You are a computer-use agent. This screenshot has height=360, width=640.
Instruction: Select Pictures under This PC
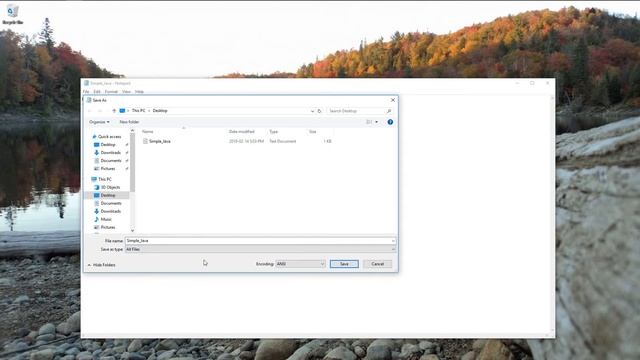(x=108, y=227)
